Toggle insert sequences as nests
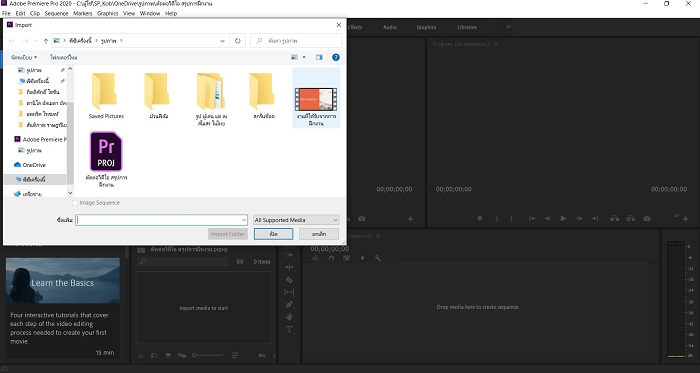The height and width of the screenshot is (373, 700). pos(316,258)
